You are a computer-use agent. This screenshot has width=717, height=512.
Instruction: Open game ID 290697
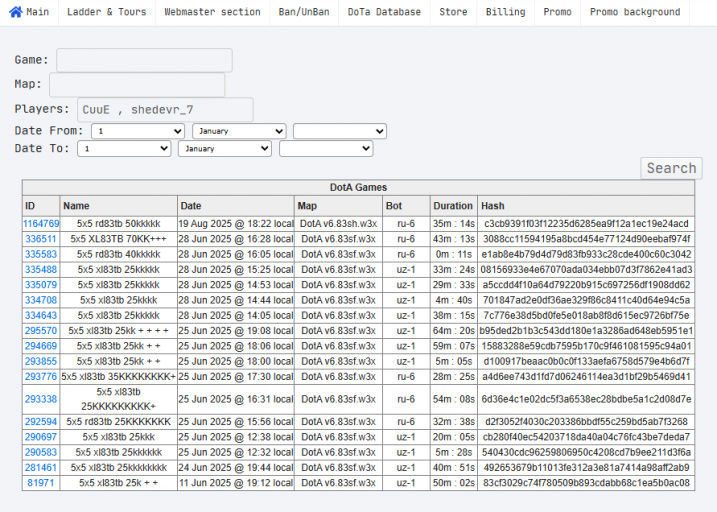(x=41, y=437)
